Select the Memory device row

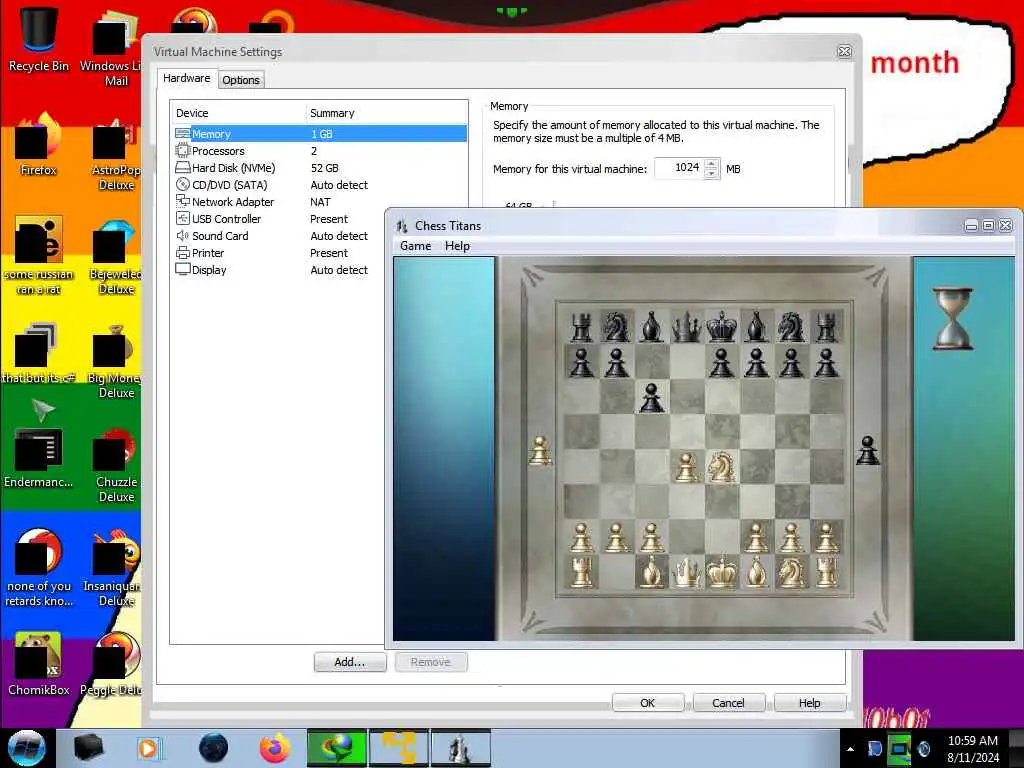tap(320, 134)
